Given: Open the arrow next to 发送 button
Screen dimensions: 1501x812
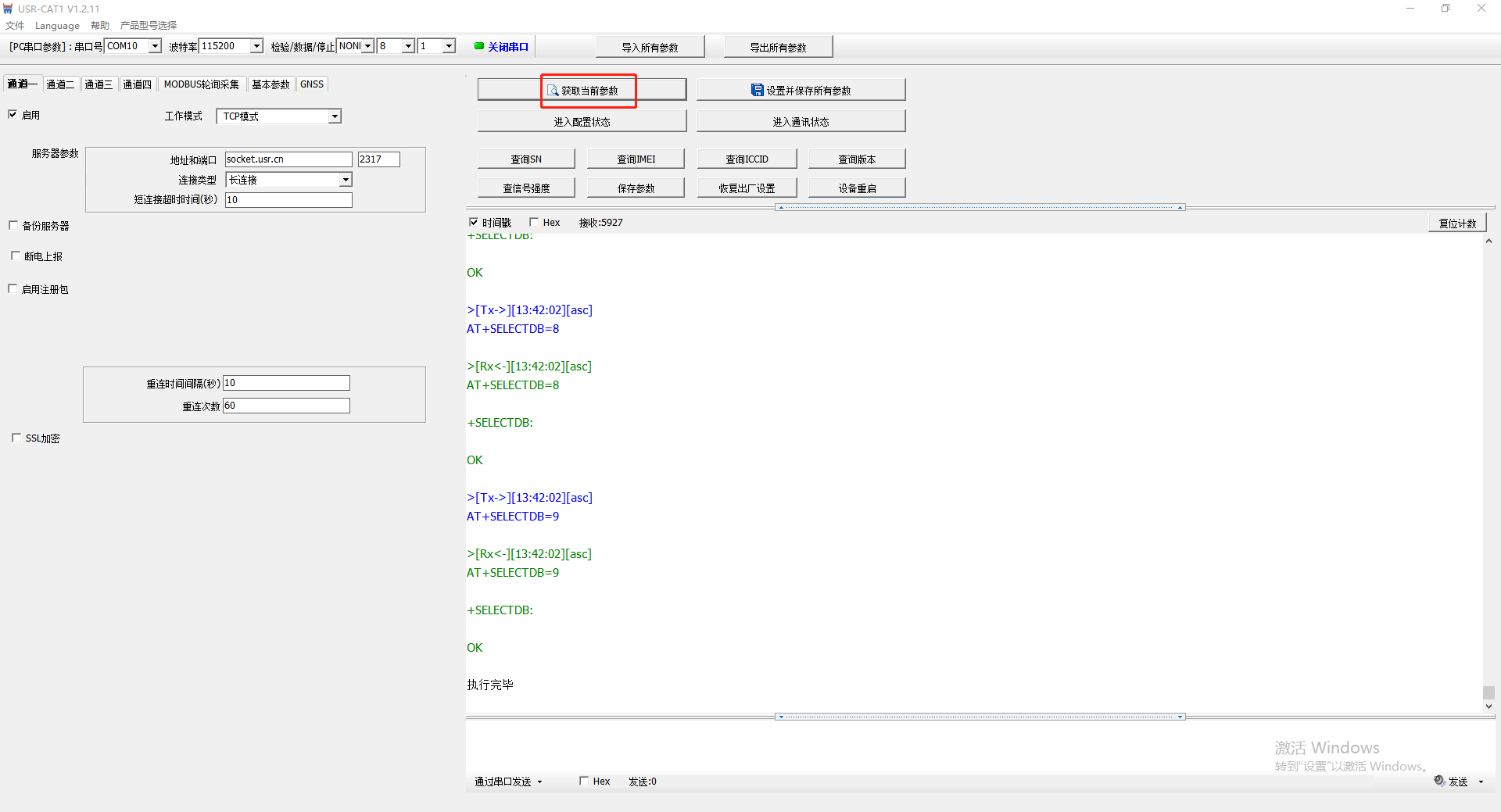Looking at the screenshot, I should click(x=1481, y=782).
